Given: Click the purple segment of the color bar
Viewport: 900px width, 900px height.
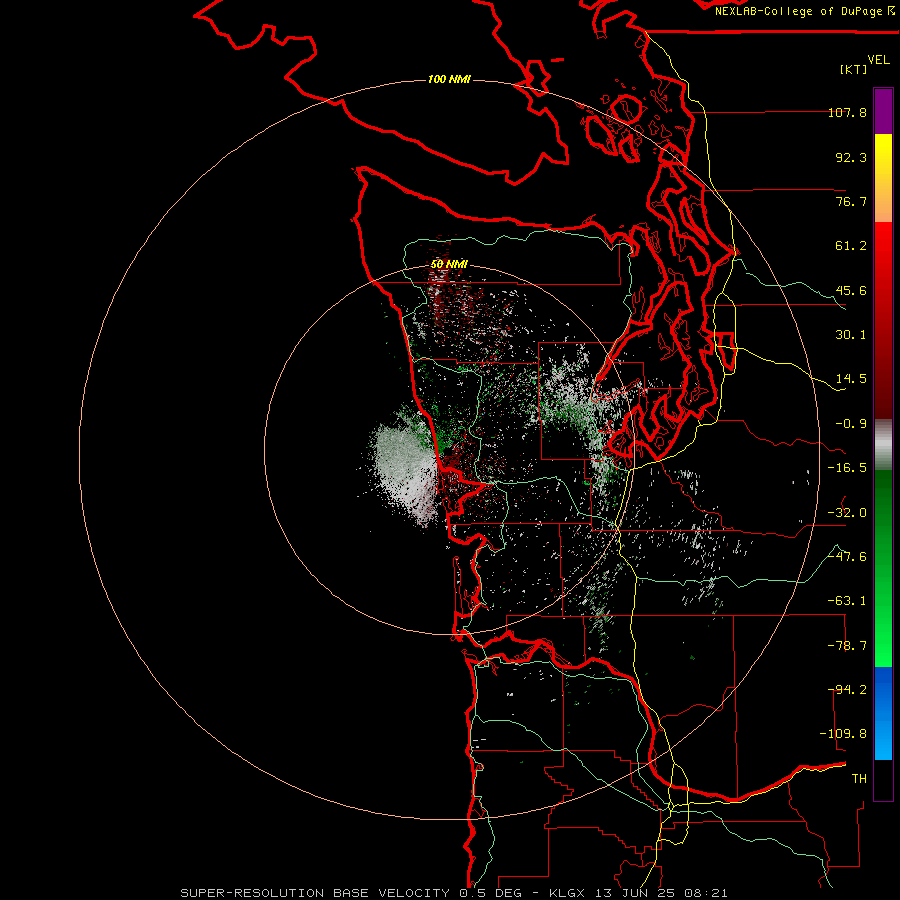Looking at the screenshot, I should pyautogui.click(x=883, y=111).
